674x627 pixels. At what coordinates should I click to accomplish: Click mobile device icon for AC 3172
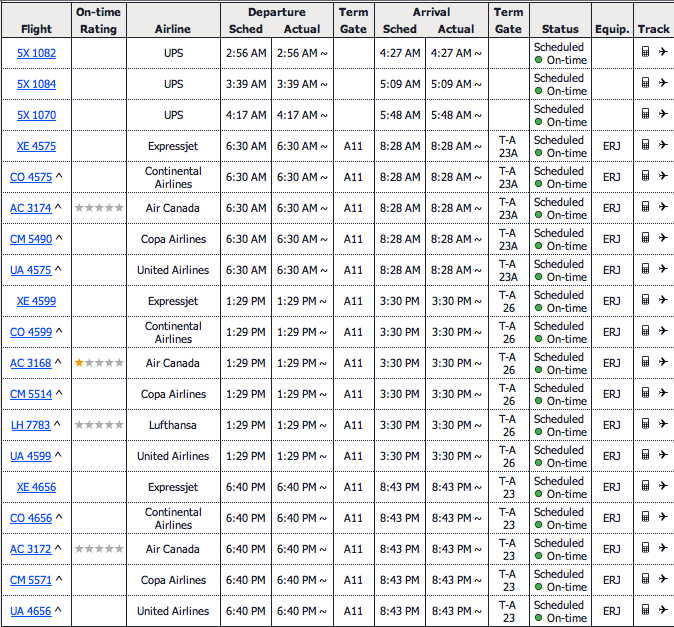click(x=645, y=547)
